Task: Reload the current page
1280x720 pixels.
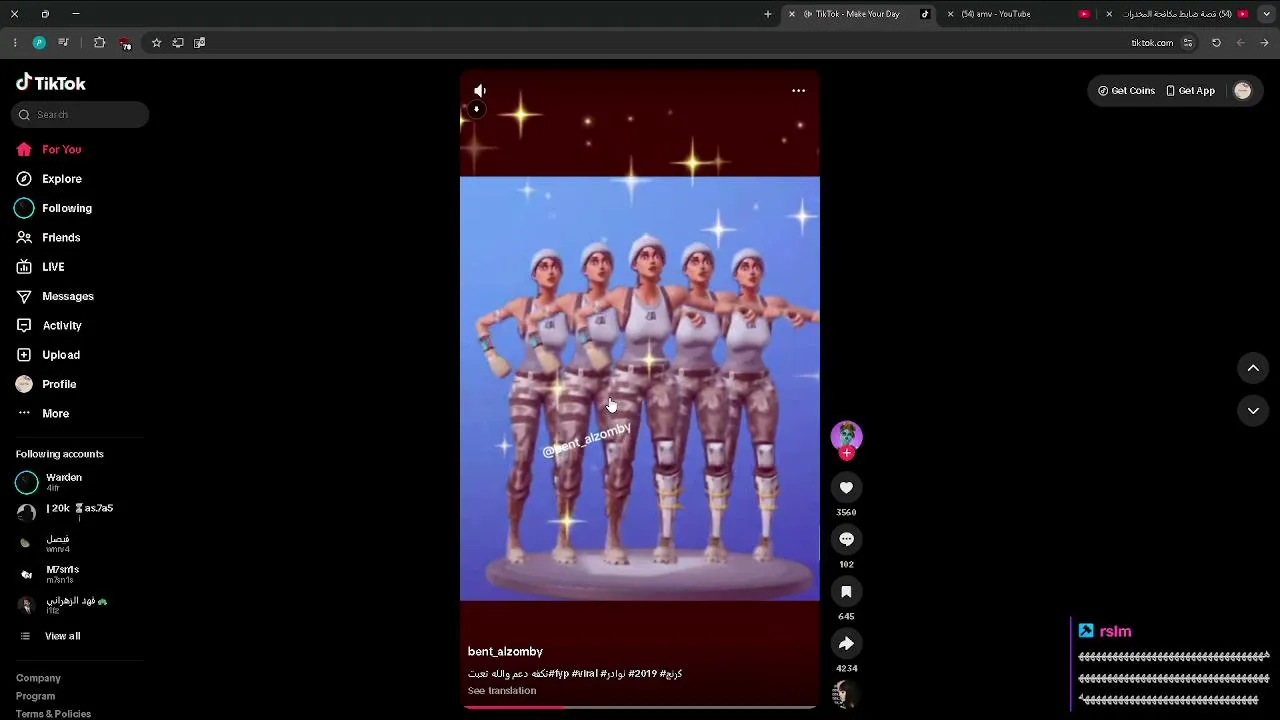Action: [x=1216, y=43]
